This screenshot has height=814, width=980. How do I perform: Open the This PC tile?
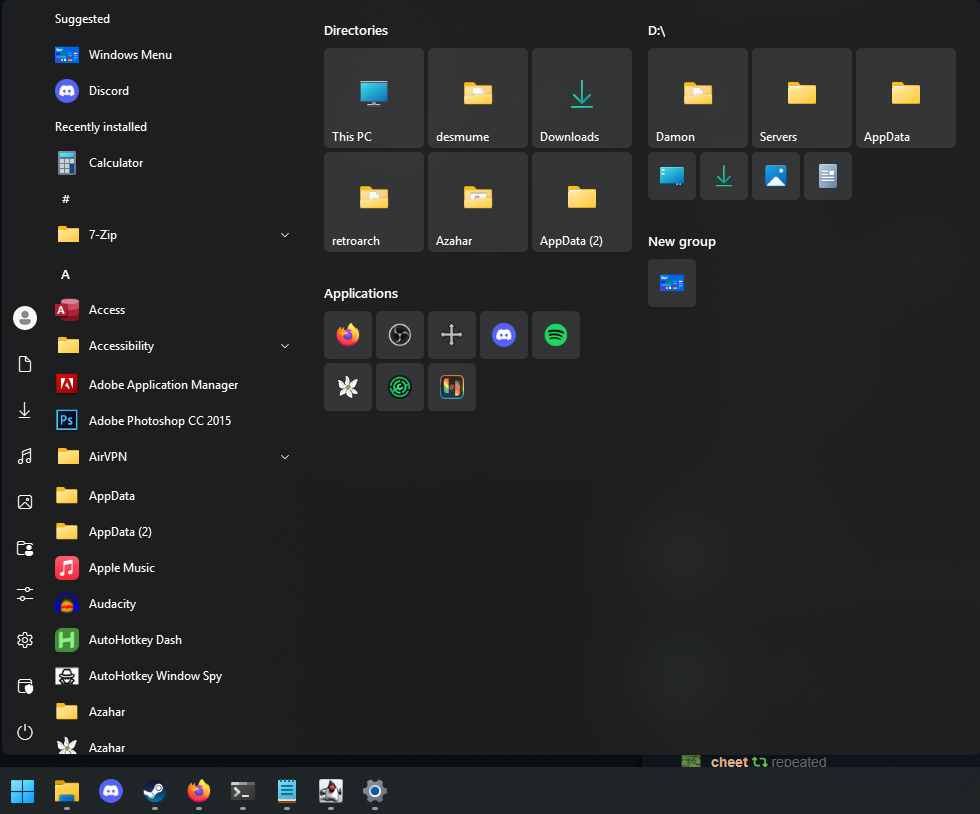(374, 98)
